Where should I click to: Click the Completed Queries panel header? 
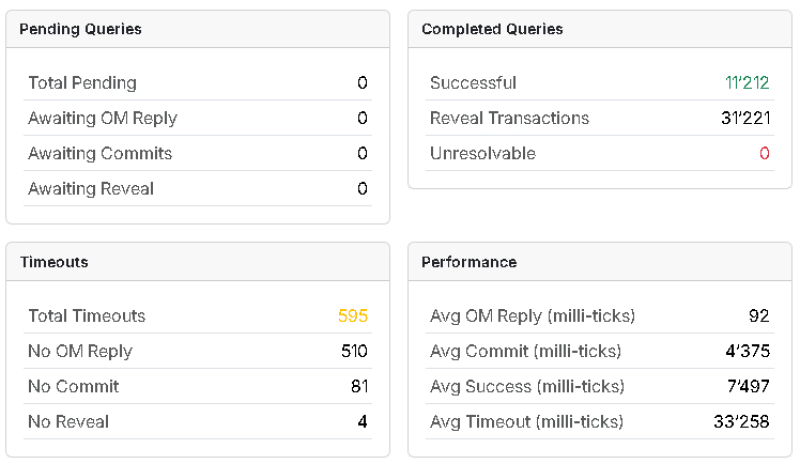pos(492,29)
